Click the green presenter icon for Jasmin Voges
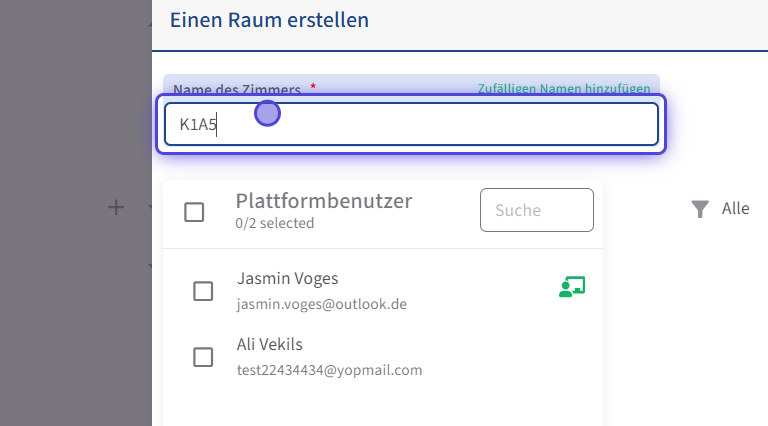This screenshot has height=426, width=768. pos(571,288)
